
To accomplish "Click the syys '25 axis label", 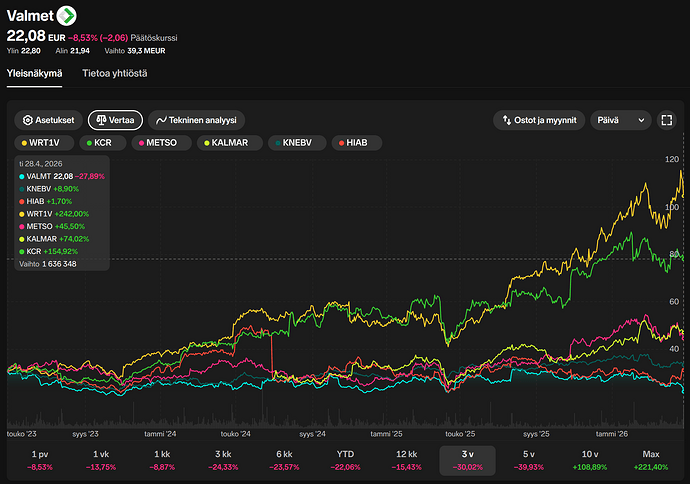I will [x=536, y=434].
